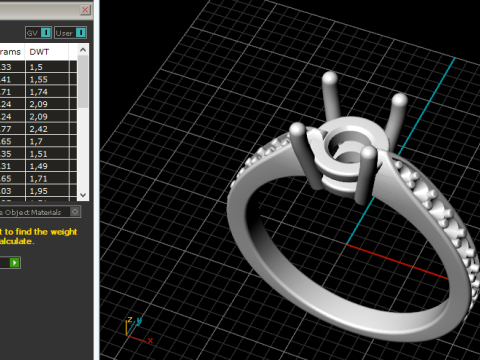
Task: Click the scrollbar up arrow in table
Action: point(83,50)
